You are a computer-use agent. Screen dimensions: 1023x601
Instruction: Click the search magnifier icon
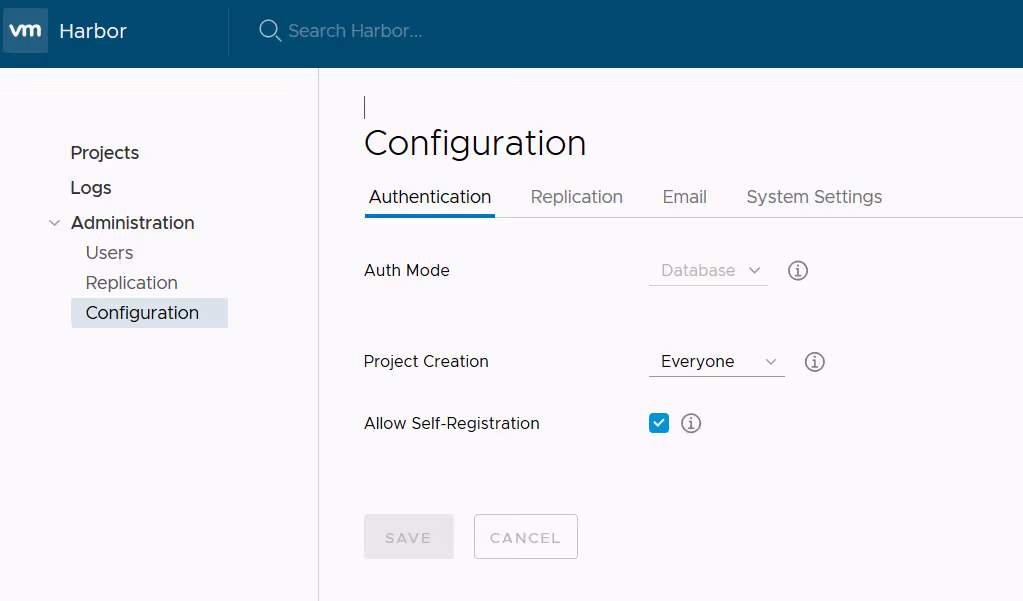pos(269,31)
